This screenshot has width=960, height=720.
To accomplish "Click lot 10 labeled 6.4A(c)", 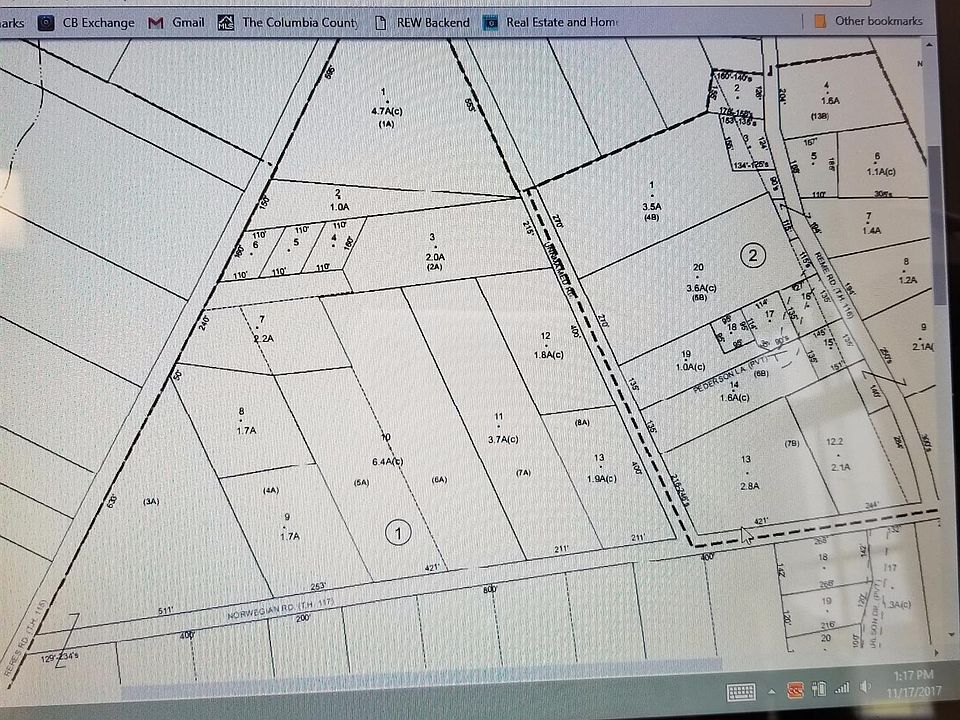I will tap(388, 450).
